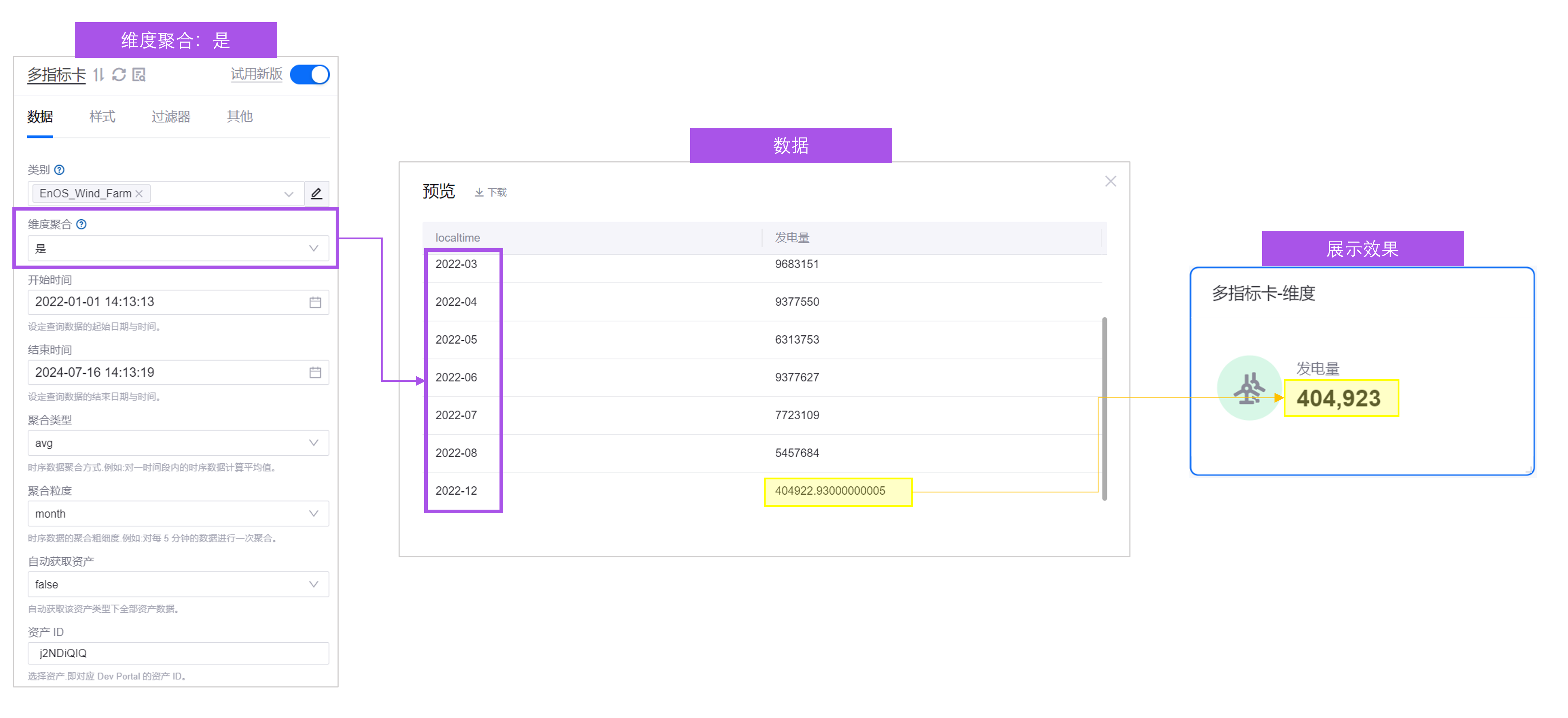
Task: Click the preview table scrollbar
Action: [x=1104, y=408]
